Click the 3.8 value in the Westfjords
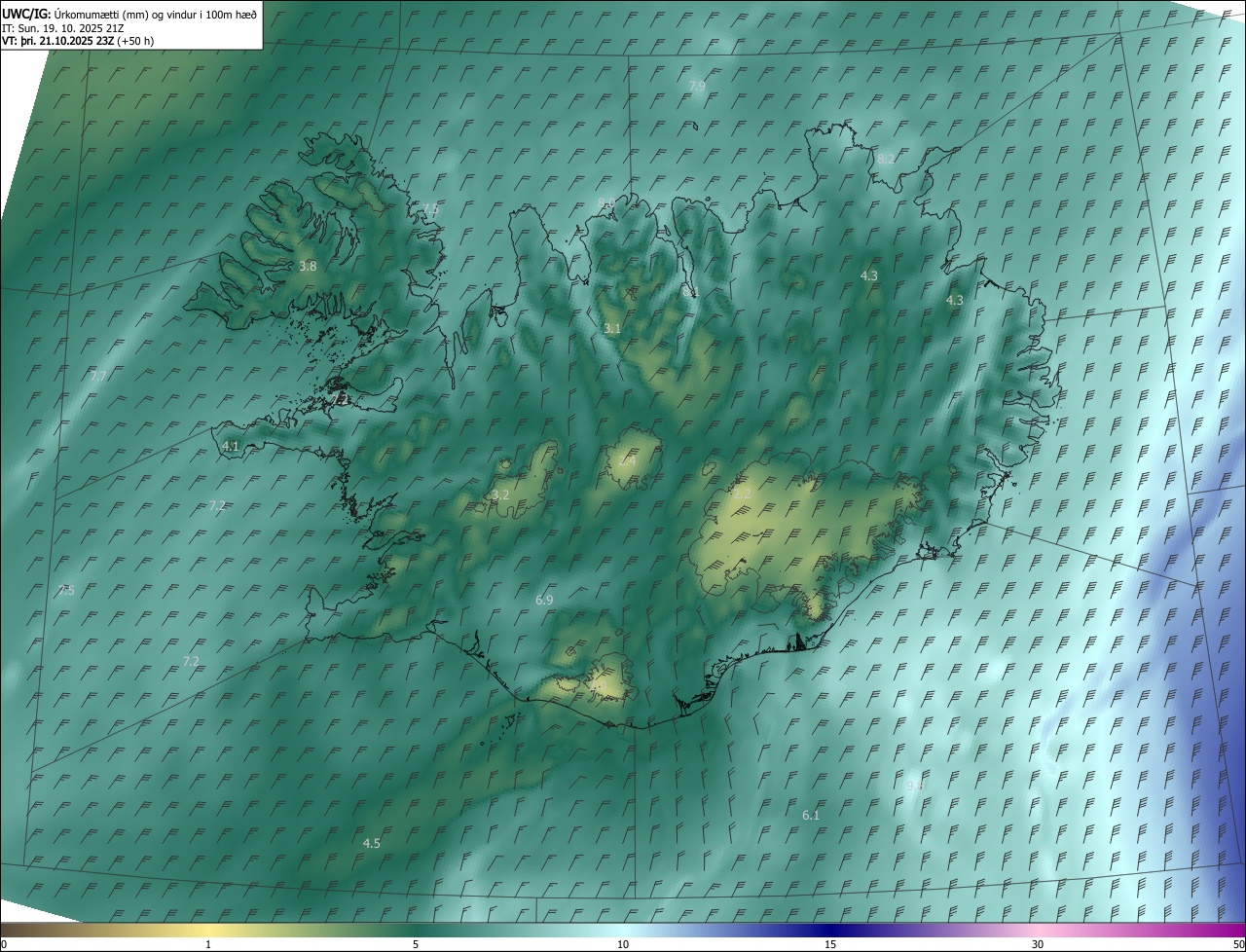Viewport: 1246px width, 952px height. coord(308,266)
